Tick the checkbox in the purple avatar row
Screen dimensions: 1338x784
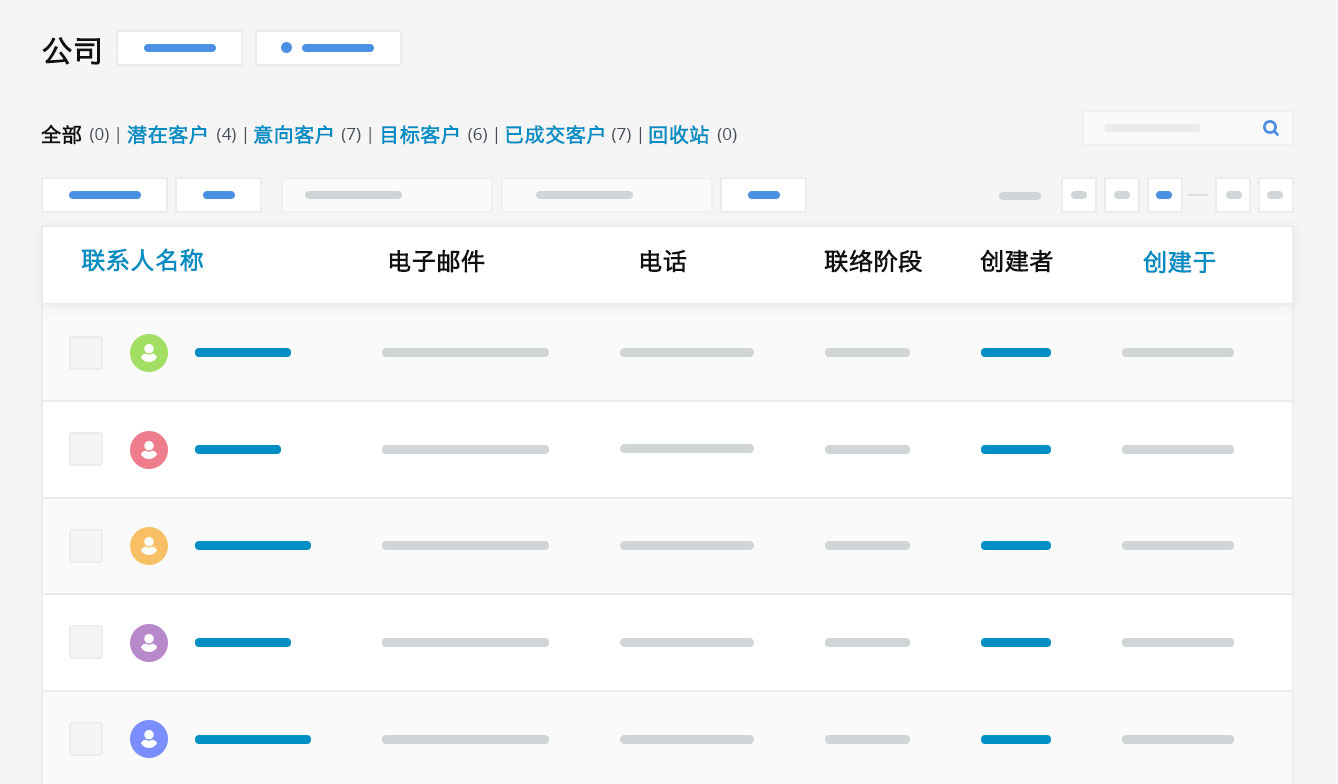86,642
